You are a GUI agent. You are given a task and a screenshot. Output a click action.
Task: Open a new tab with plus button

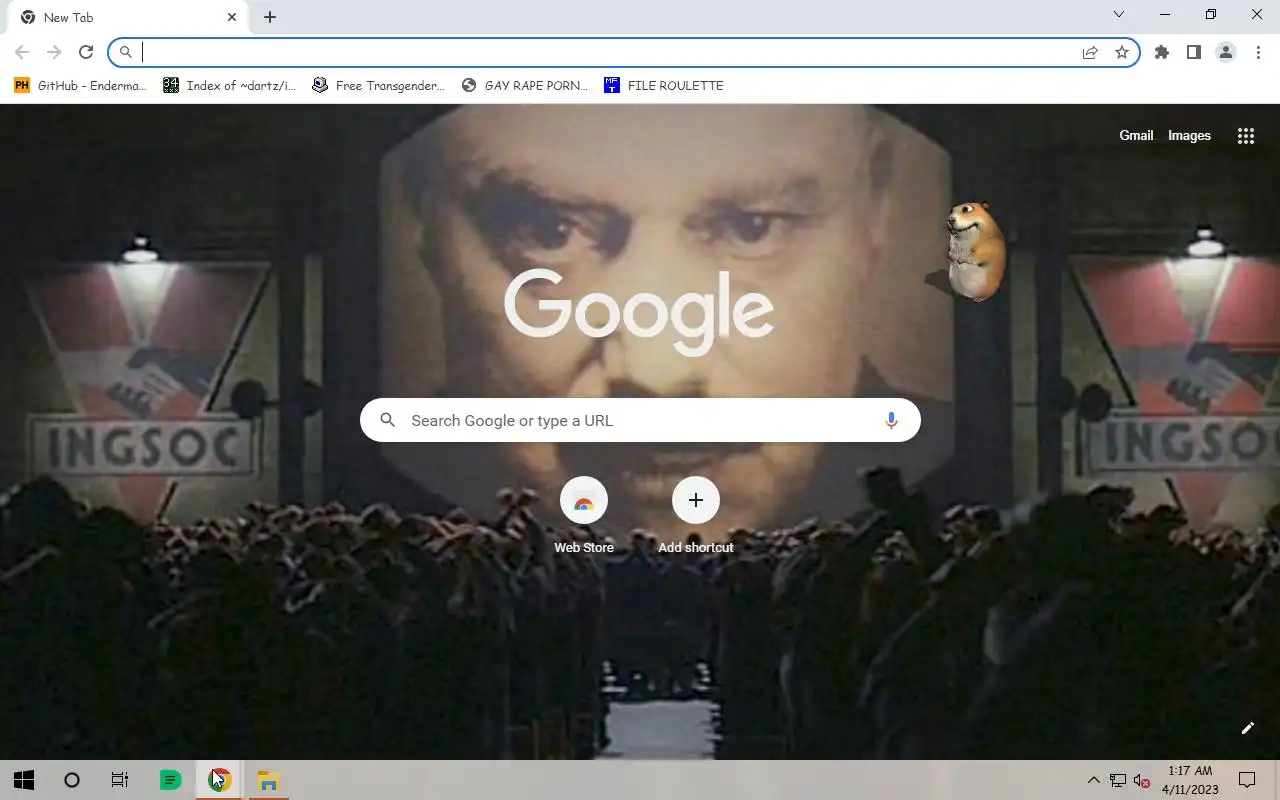270,17
